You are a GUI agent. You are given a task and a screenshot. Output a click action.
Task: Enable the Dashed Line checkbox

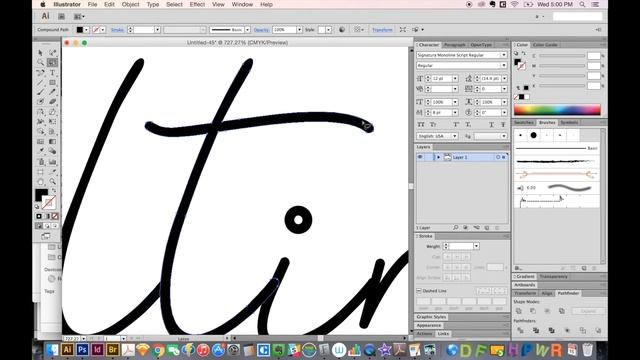coord(419,291)
